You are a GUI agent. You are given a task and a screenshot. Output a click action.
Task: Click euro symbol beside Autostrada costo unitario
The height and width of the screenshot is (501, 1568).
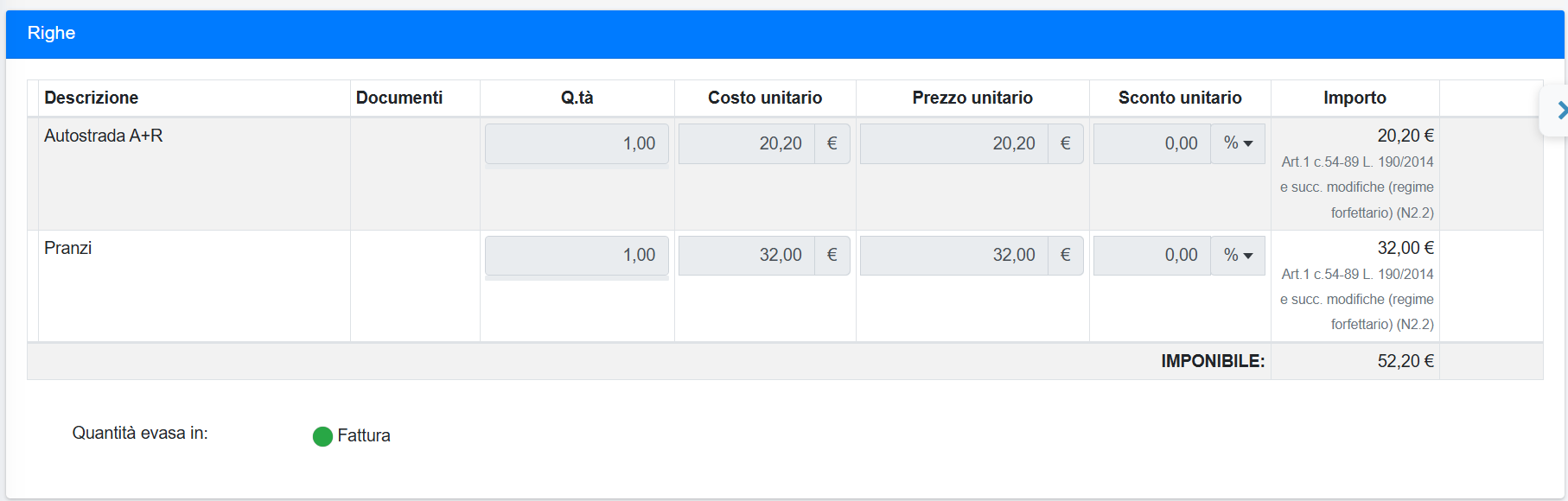click(832, 143)
